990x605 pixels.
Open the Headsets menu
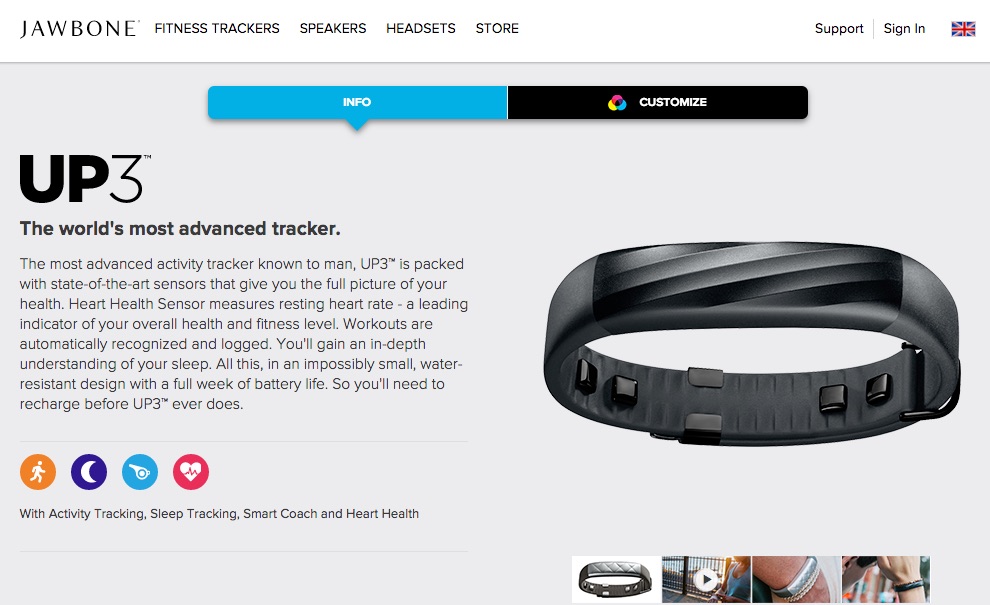(420, 28)
